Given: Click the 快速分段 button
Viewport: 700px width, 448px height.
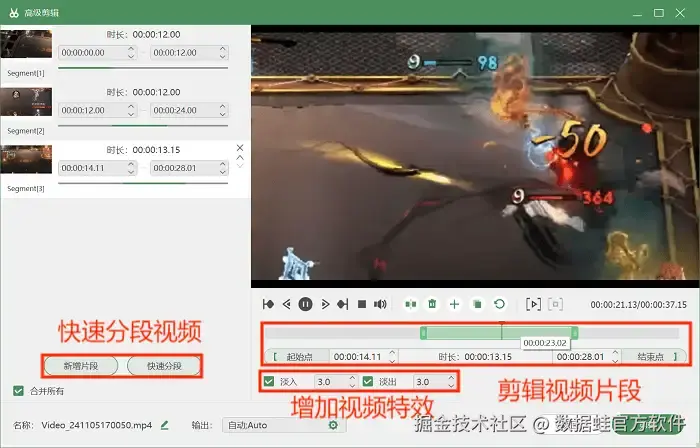Looking at the screenshot, I should 164,366.
